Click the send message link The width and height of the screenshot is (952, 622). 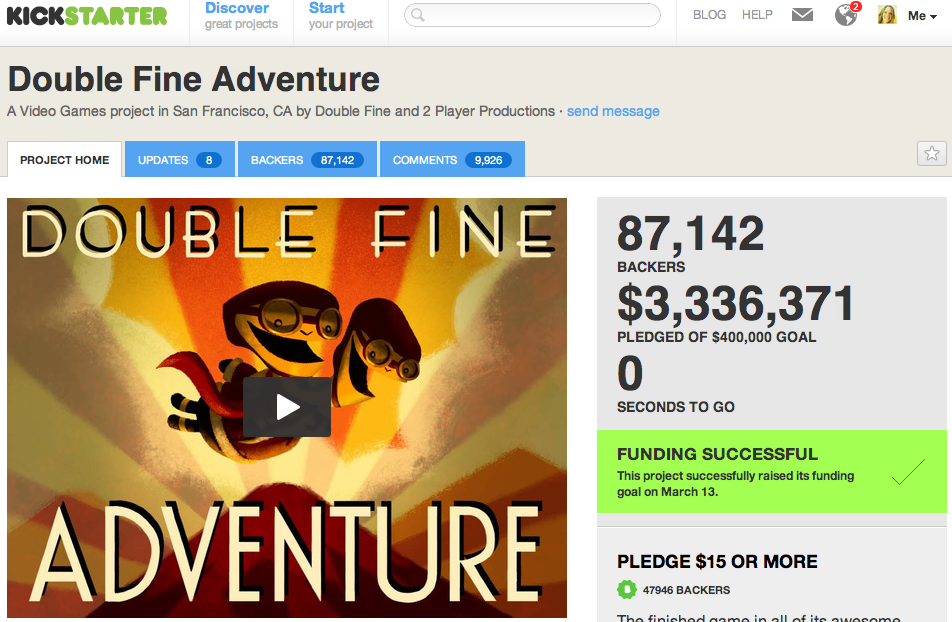pyautogui.click(x=613, y=111)
